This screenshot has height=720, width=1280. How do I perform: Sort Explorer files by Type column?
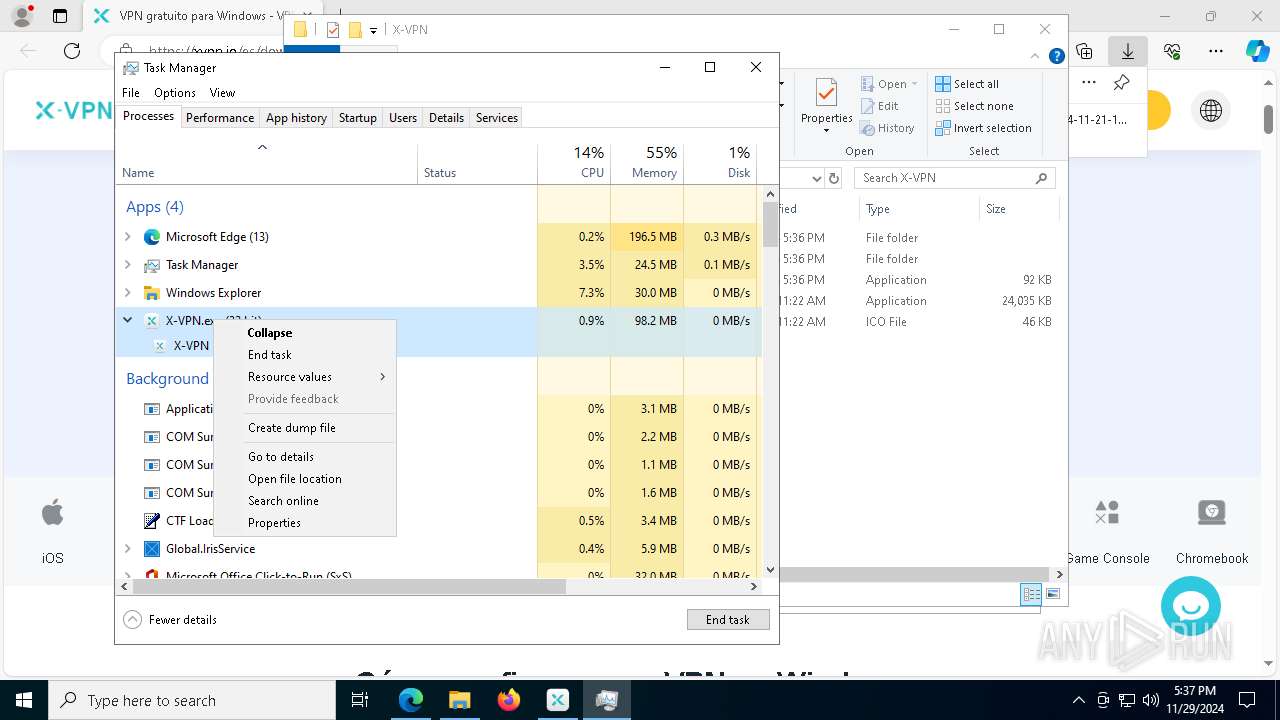point(918,209)
